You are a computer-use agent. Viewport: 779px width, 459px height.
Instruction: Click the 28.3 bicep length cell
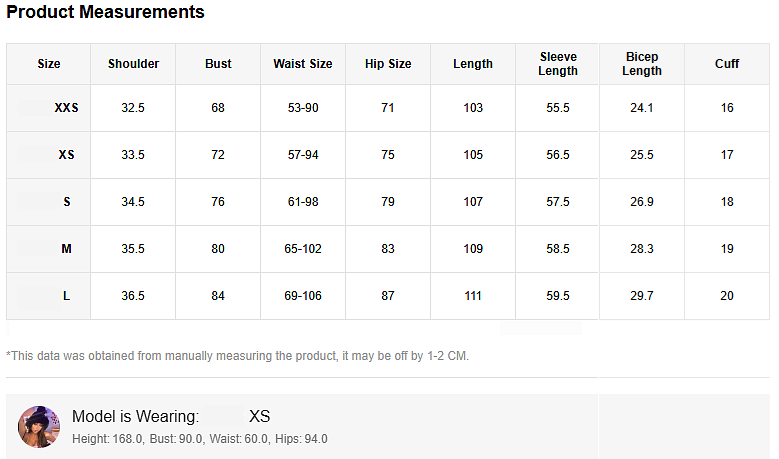tap(642, 249)
